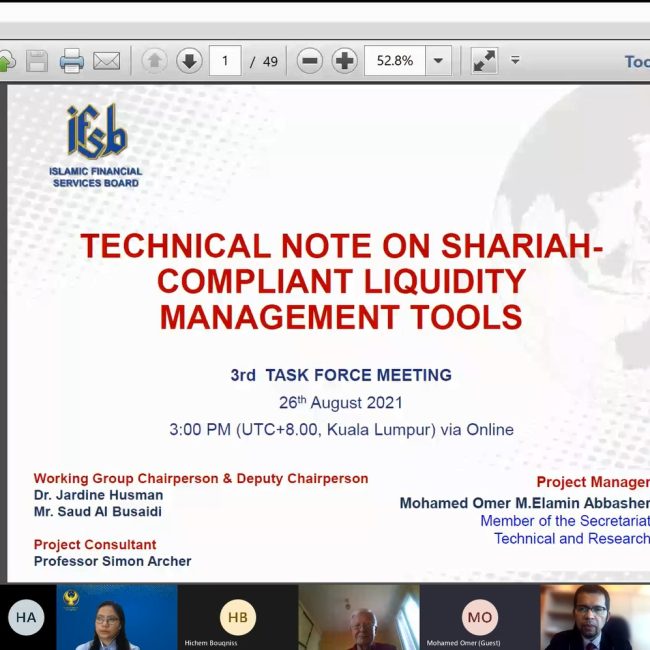Open the Tools pane at right of the toolbar
650x650 pixels.
click(637, 62)
